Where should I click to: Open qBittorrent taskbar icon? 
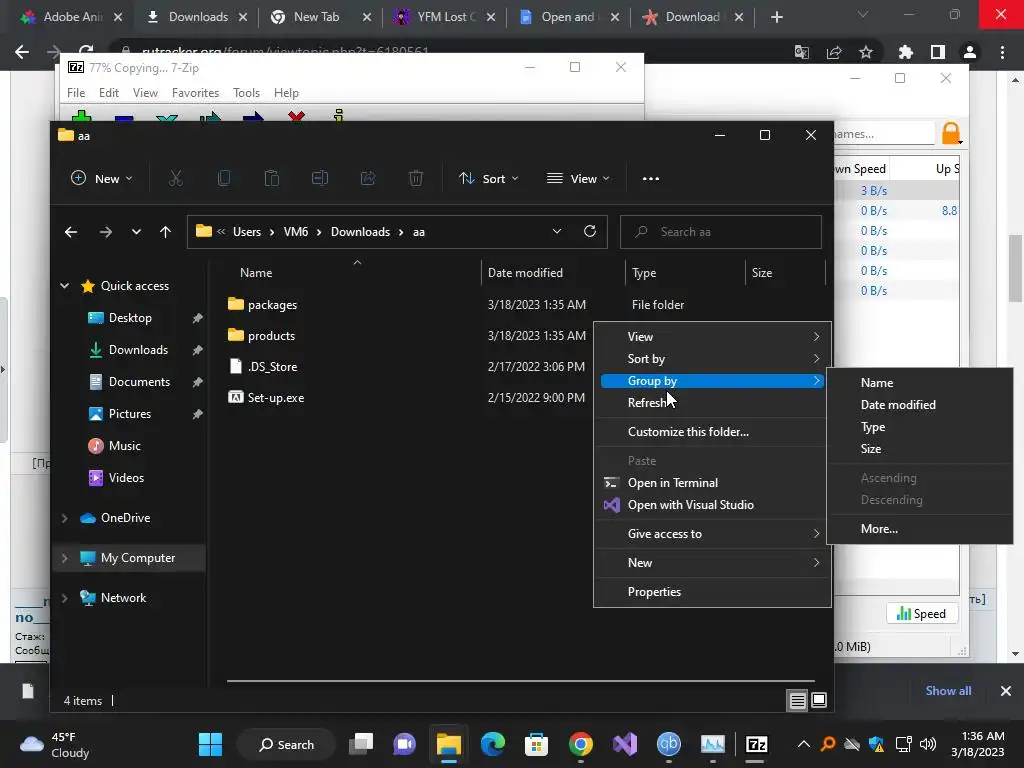(669, 744)
